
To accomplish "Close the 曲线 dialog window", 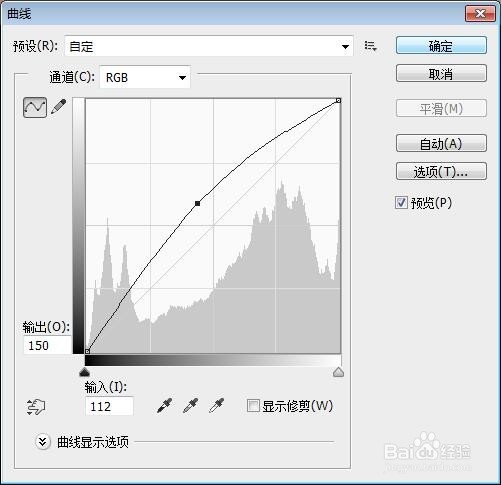I will 480,13.
